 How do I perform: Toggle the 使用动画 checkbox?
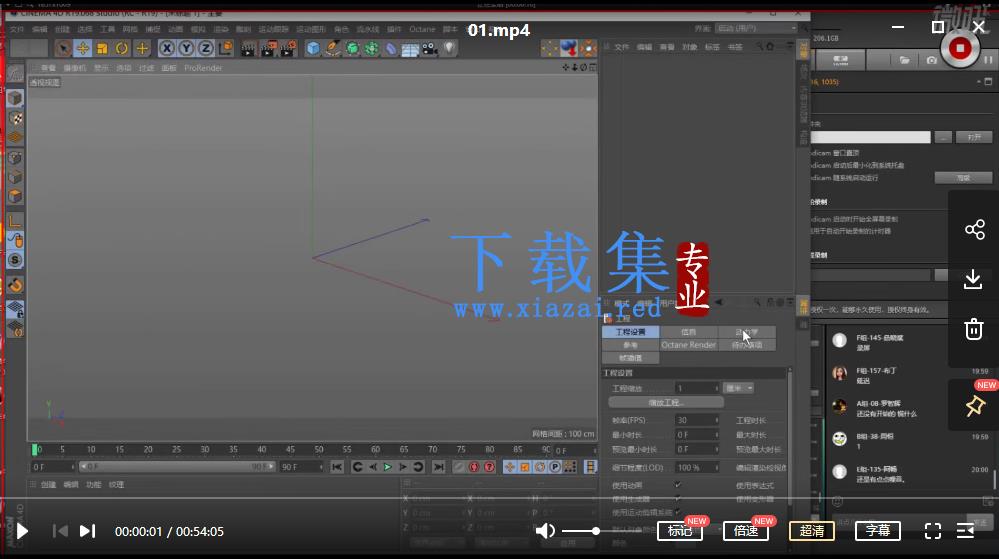[677, 485]
